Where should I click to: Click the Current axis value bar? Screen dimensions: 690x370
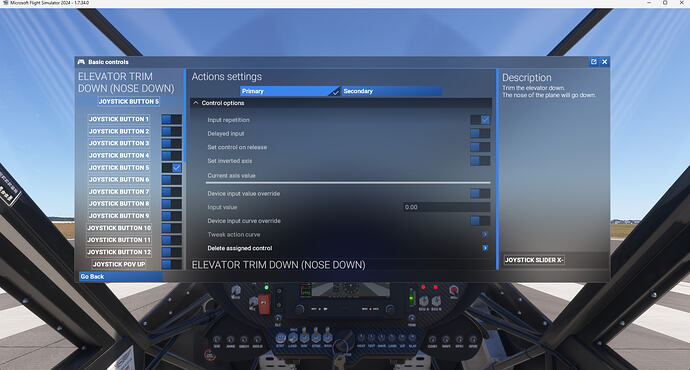(x=348, y=183)
